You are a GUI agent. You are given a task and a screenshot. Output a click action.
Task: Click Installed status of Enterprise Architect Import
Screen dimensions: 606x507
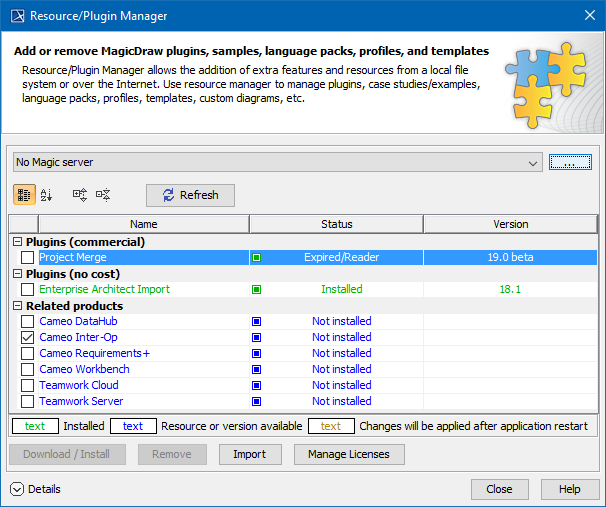coord(342,289)
